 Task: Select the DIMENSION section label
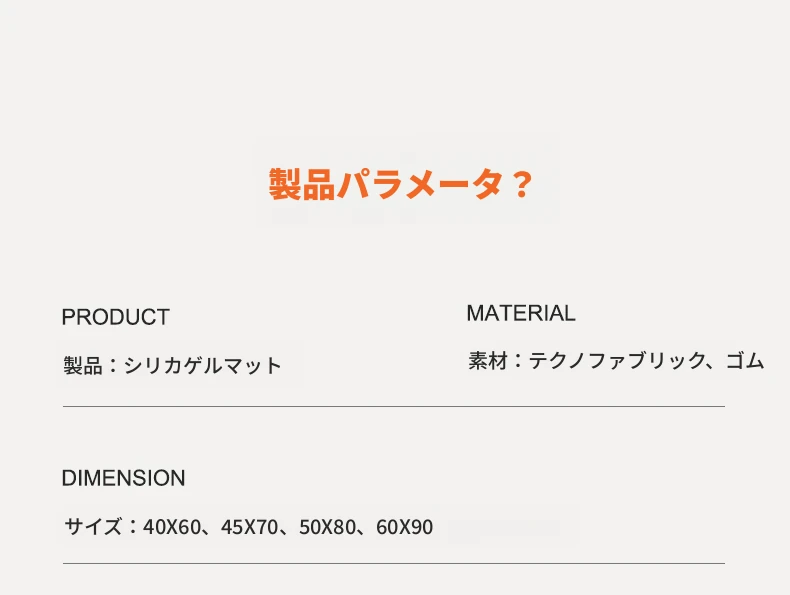click(x=123, y=478)
